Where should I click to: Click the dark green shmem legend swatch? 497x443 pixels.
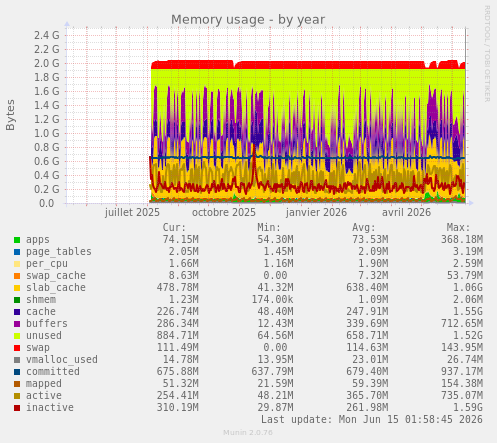click(x=17, y=300)
